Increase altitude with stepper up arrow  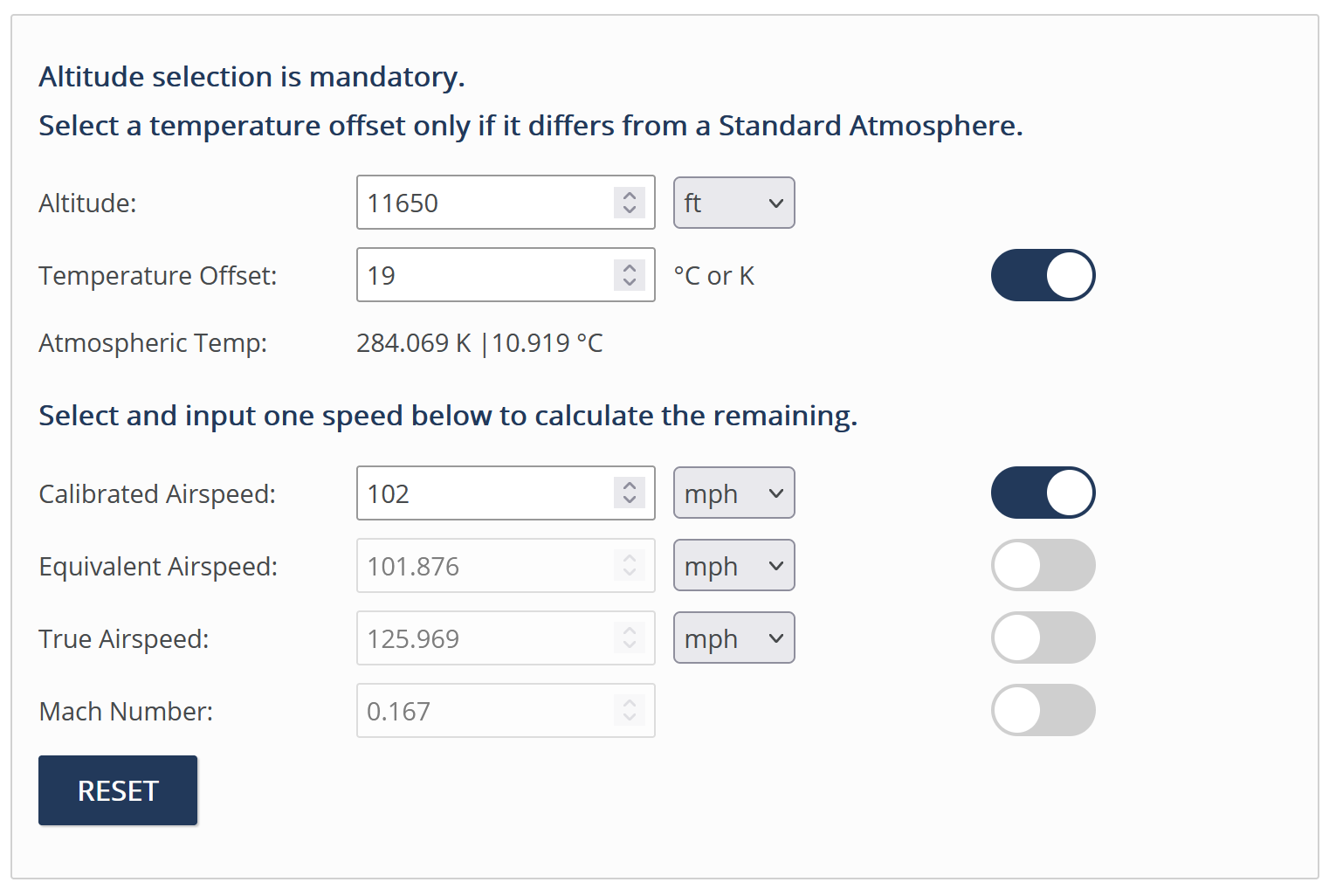pos(630,196)
